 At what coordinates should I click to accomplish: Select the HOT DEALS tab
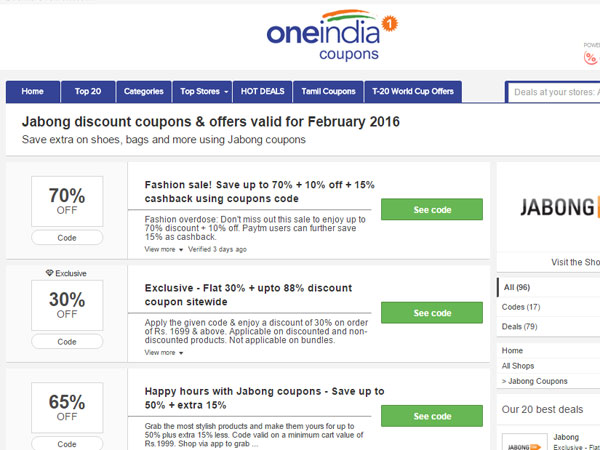(x=263, y=92)
